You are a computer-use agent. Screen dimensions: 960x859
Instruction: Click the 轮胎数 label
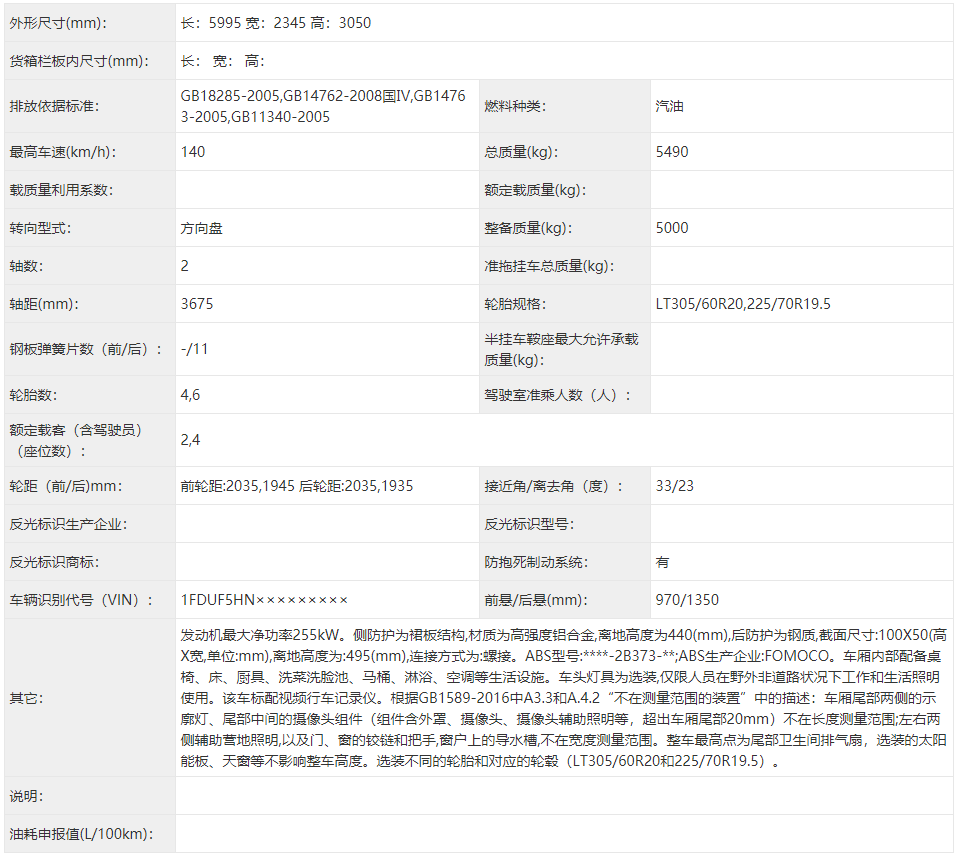coord(33,396)
